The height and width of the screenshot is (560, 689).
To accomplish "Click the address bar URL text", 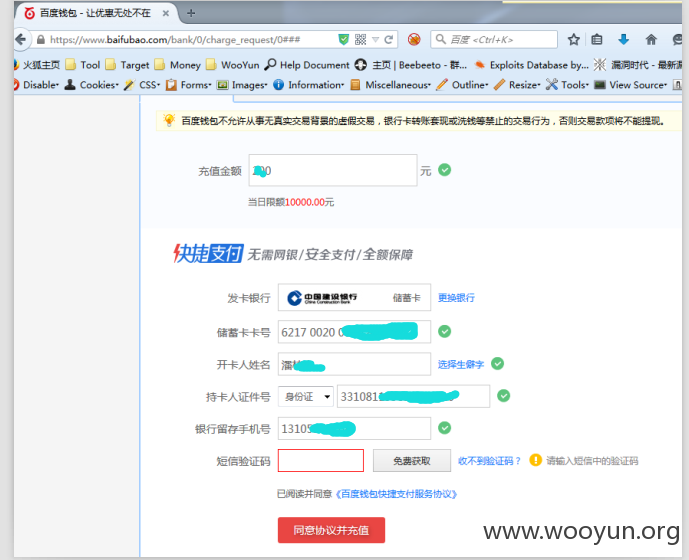I will [175, 40].
